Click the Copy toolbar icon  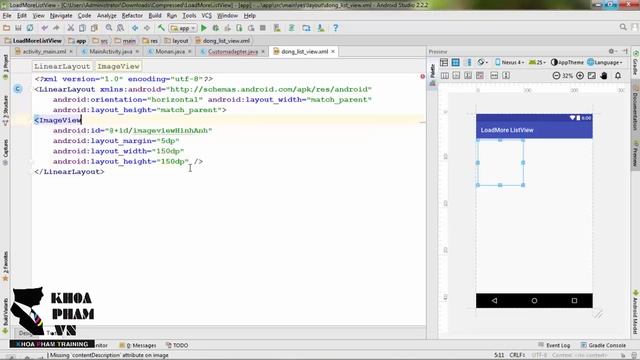pos(82,28)
